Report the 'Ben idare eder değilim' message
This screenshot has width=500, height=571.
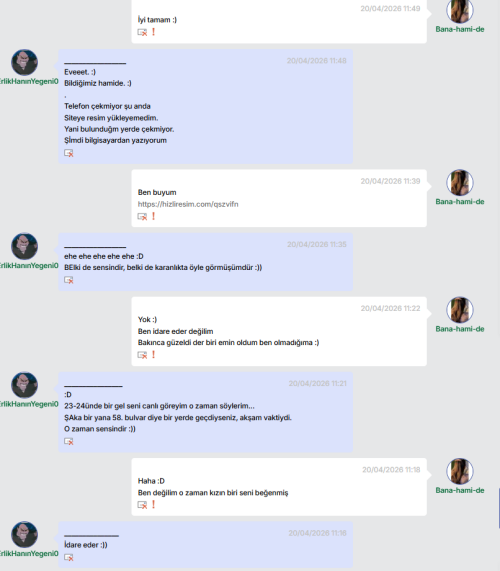point(153,355)
